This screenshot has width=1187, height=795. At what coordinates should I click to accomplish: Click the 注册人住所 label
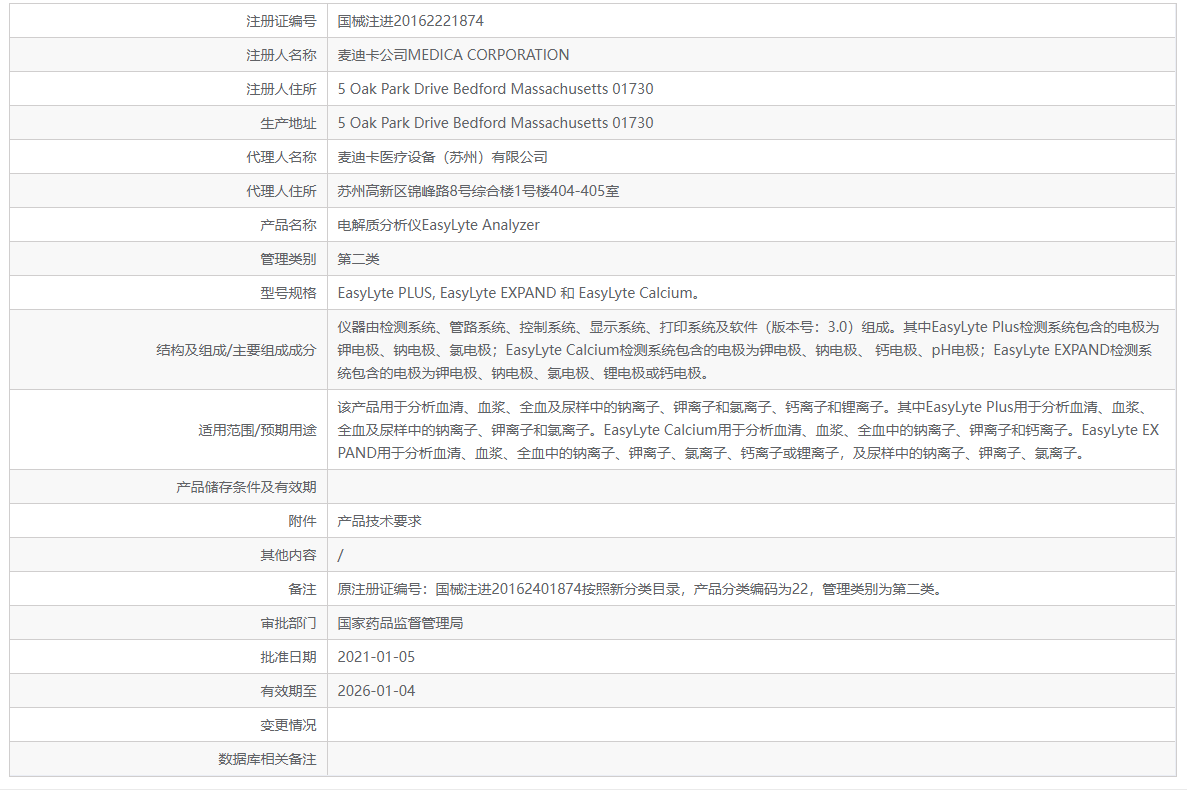click(x=281, y=89)
